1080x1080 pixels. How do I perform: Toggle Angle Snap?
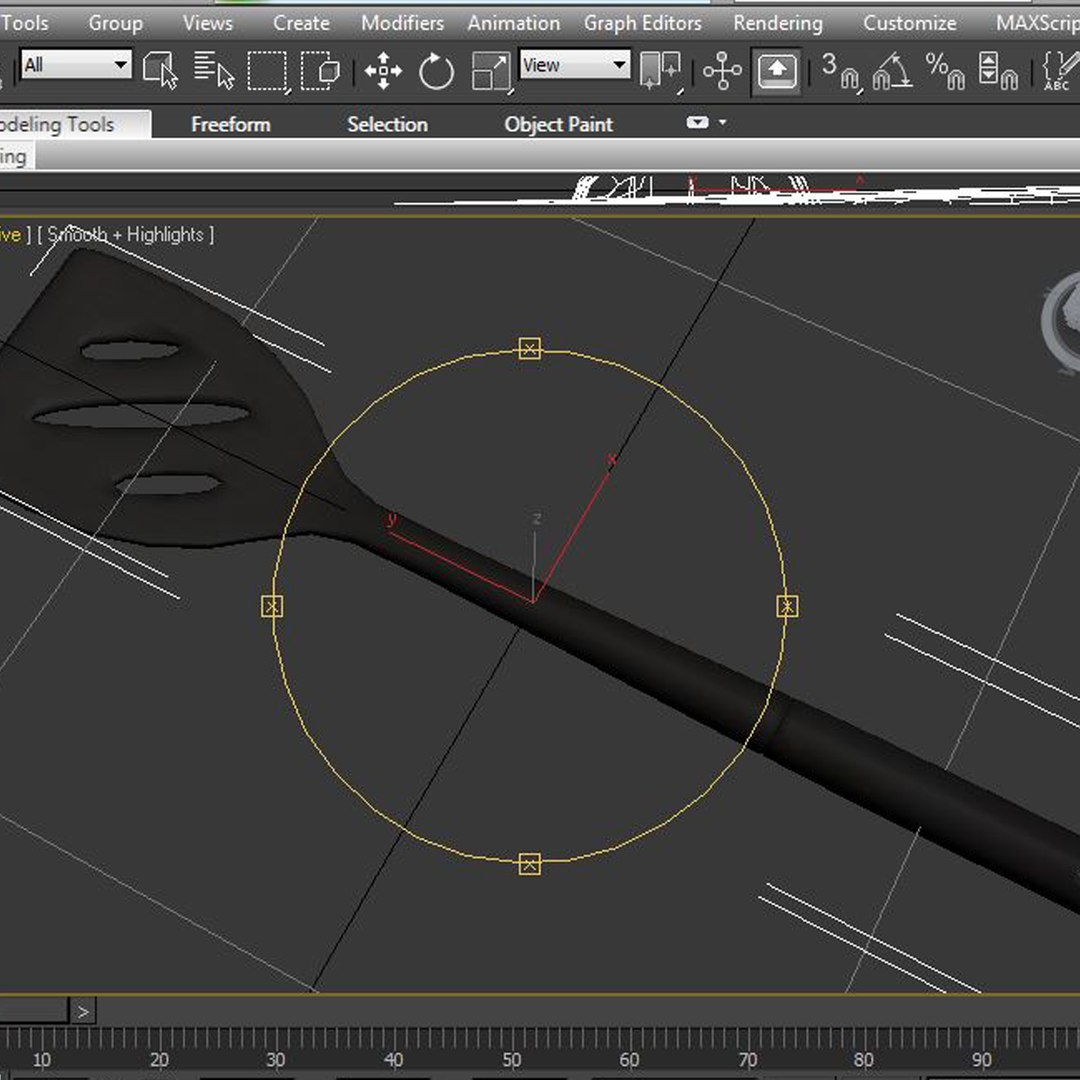[893, 70]
